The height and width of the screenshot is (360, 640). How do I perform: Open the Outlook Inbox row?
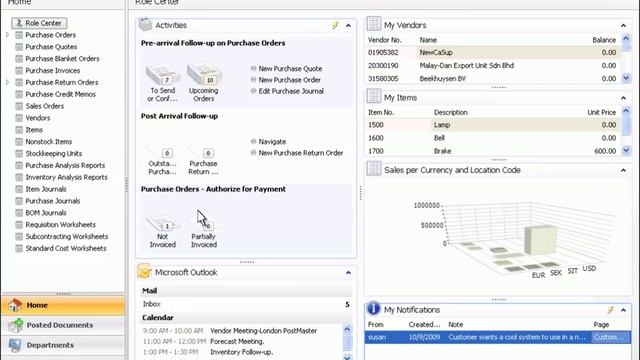246,304
